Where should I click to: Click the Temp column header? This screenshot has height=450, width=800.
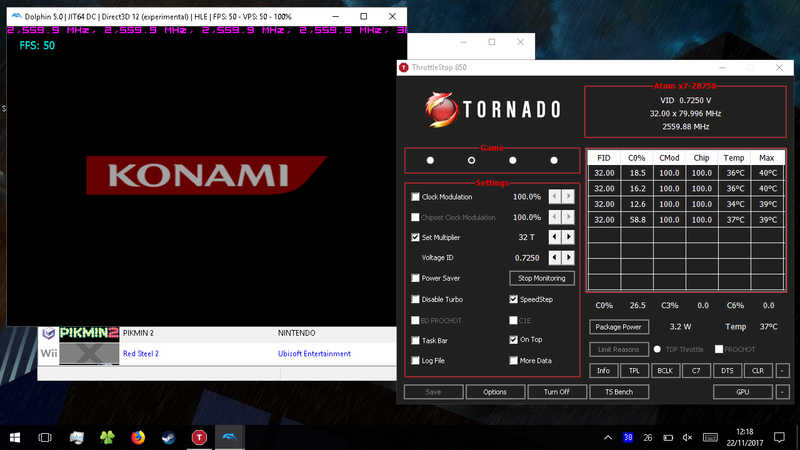coord(734,158)
